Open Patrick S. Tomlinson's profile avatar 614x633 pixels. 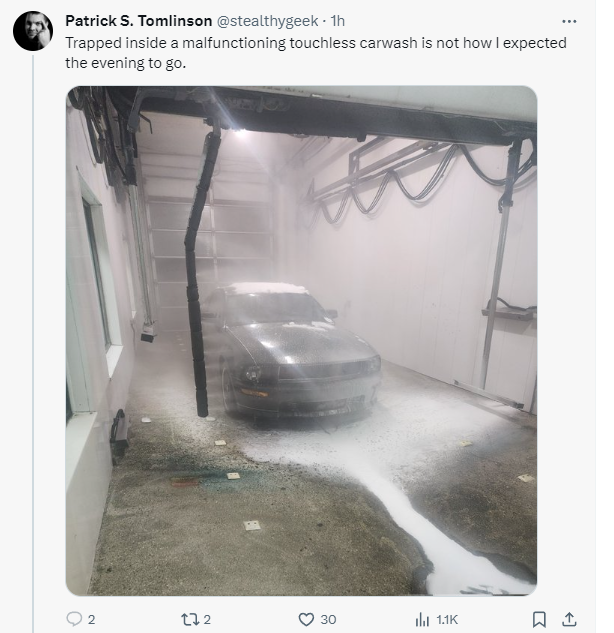coord(32,31)
